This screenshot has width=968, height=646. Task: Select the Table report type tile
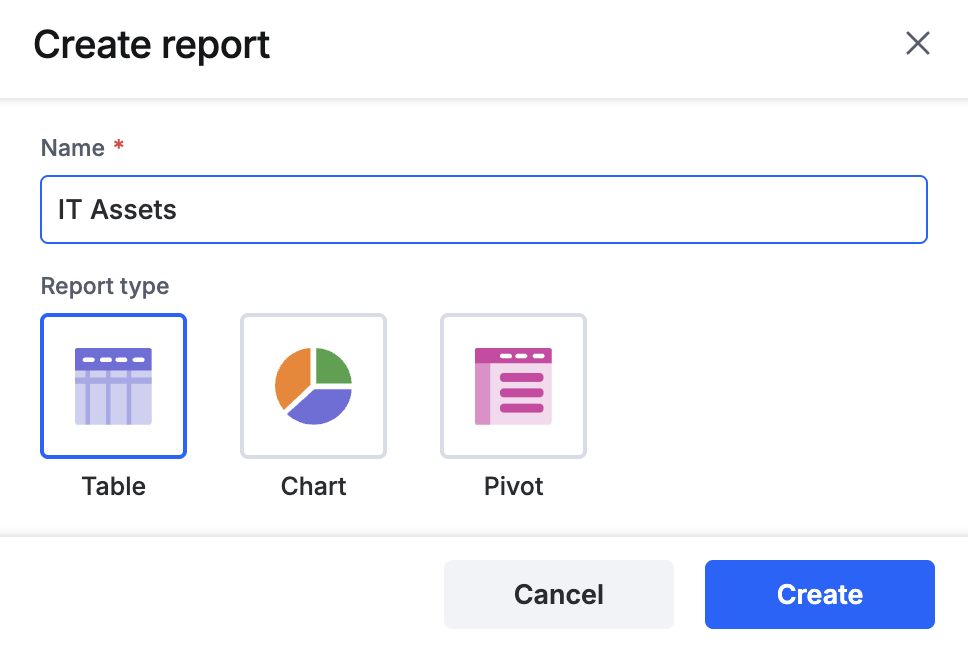click(114, 386)
